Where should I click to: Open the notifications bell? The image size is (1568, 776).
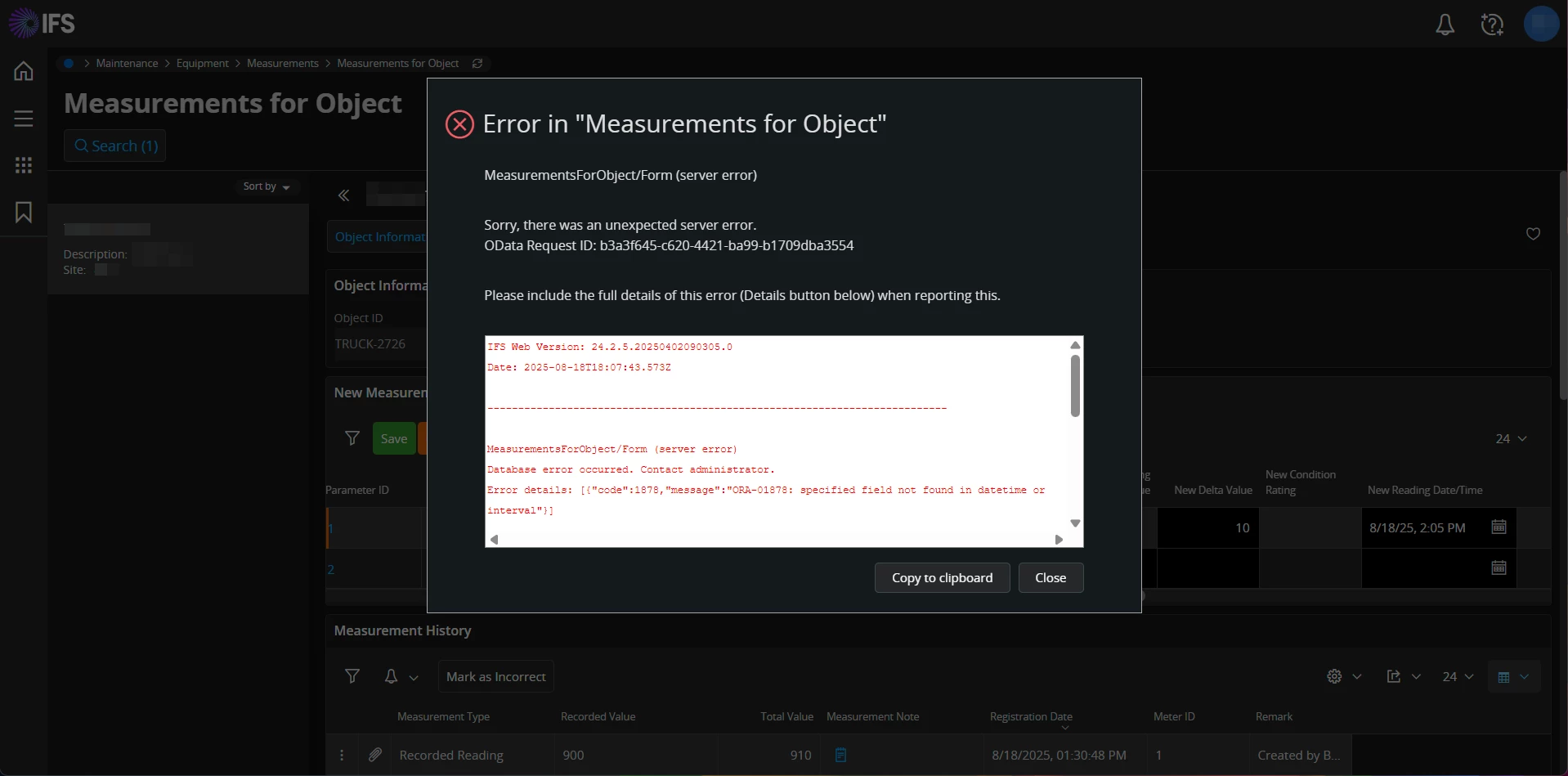(x=1445, y=25)
